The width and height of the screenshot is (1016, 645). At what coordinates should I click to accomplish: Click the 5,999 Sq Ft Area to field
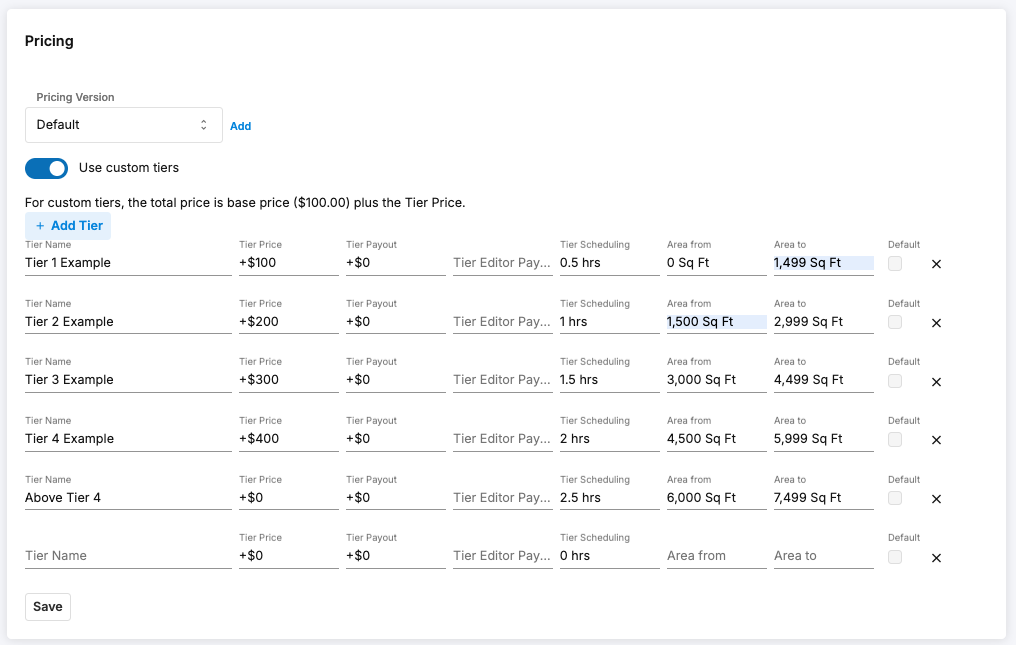click(x=824, y=439)
